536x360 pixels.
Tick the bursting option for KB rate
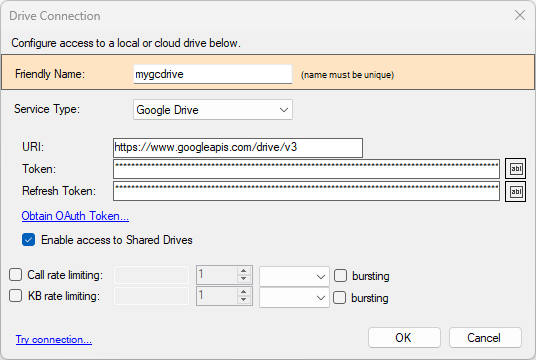(339, 297)
